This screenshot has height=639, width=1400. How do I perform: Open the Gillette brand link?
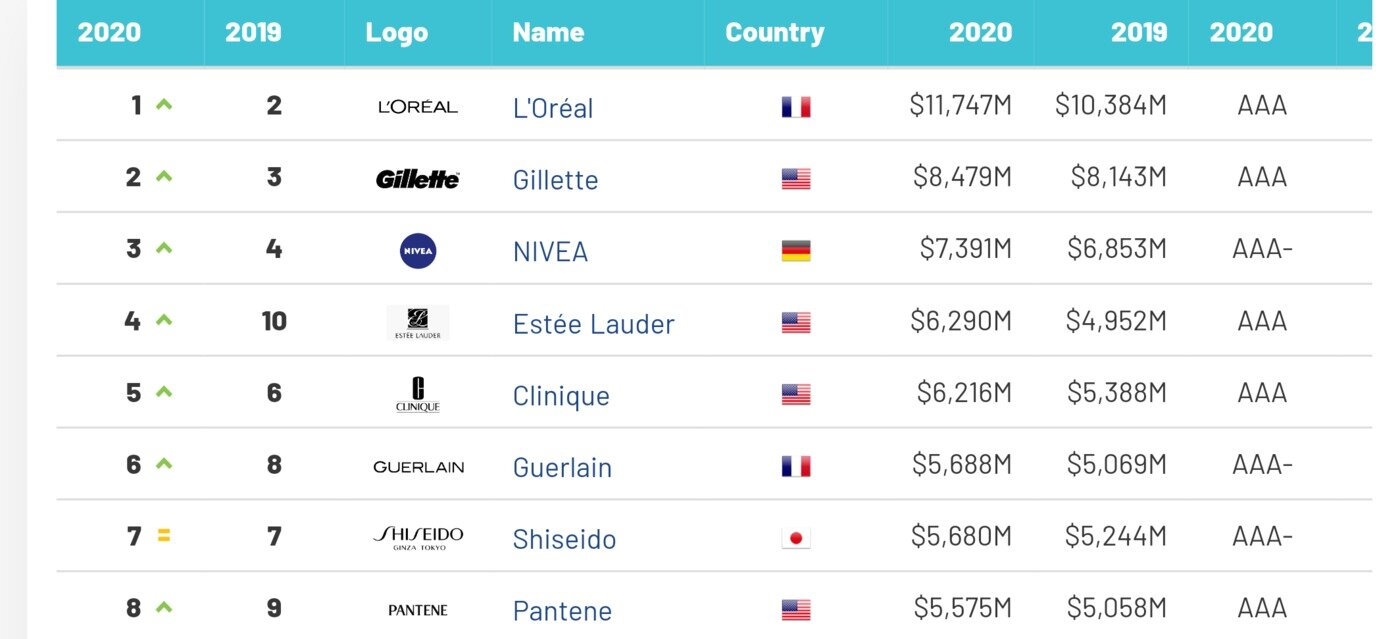(x=555, y=180)
